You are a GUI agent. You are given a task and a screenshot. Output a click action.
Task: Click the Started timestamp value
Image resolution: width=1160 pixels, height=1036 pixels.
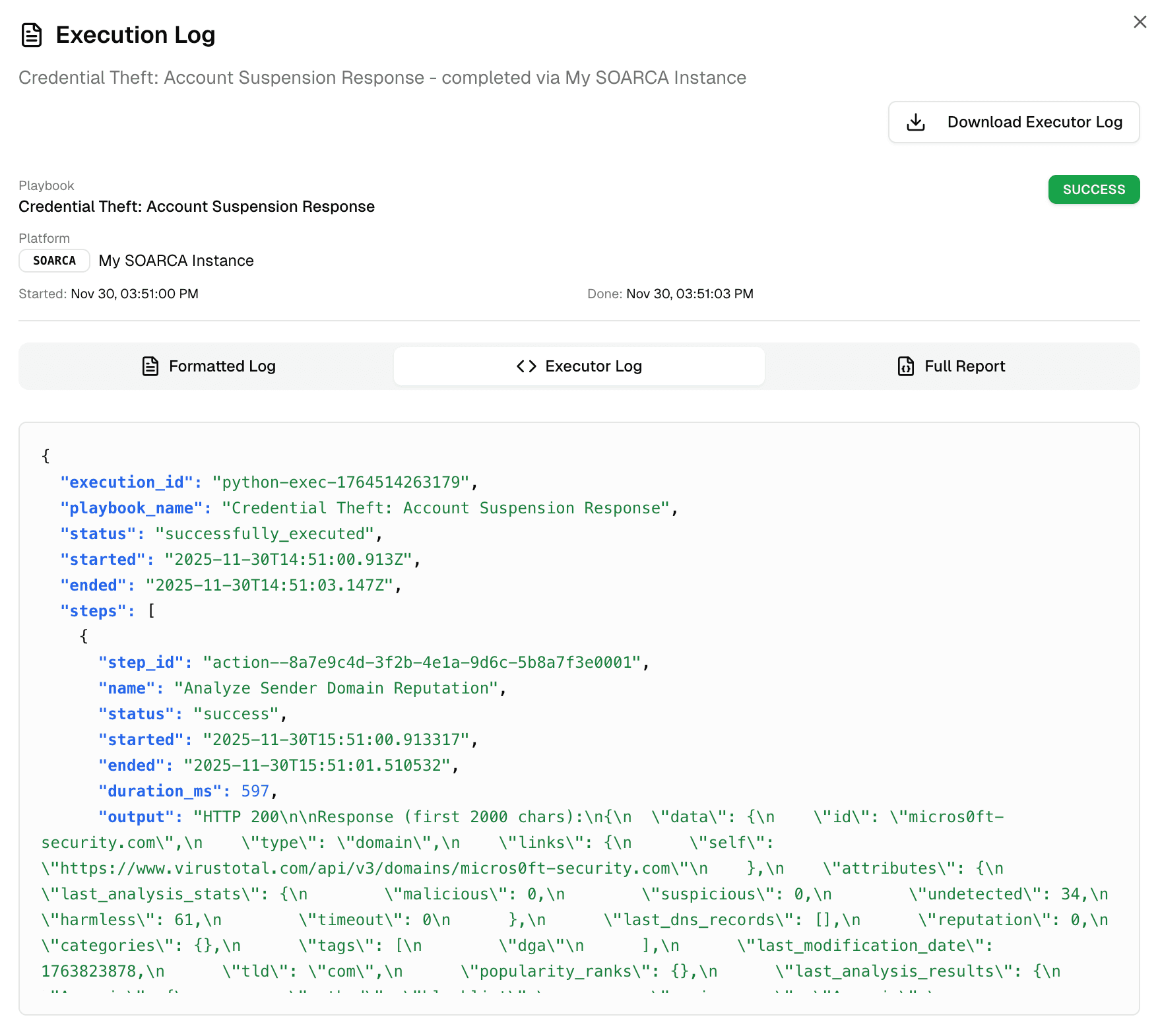[135, 294]
